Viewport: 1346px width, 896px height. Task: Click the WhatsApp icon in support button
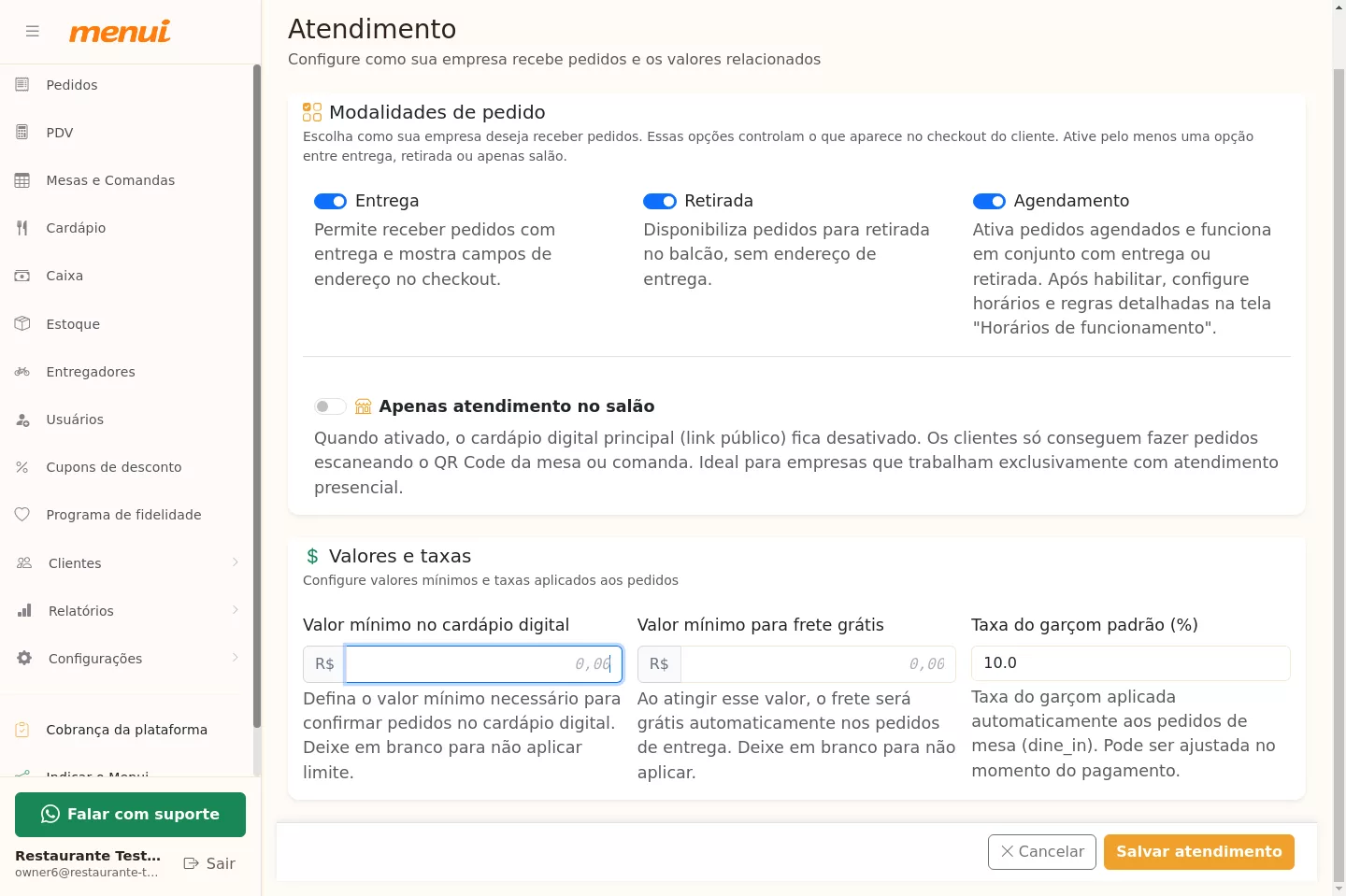coord(50,815)
